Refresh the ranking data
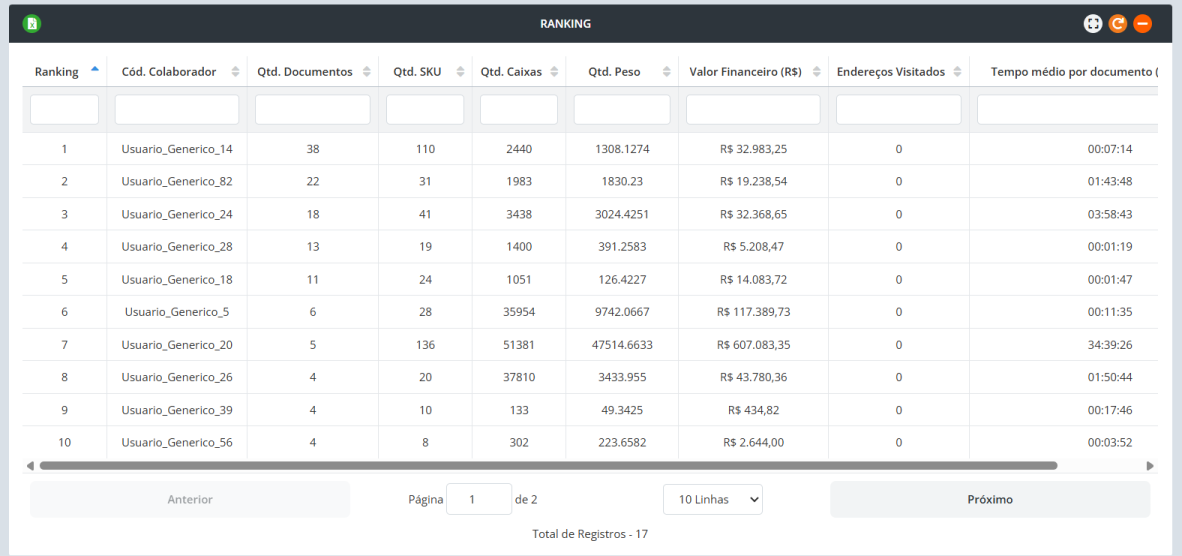This screenshot has height=556, width=1182. point(1118,24)
